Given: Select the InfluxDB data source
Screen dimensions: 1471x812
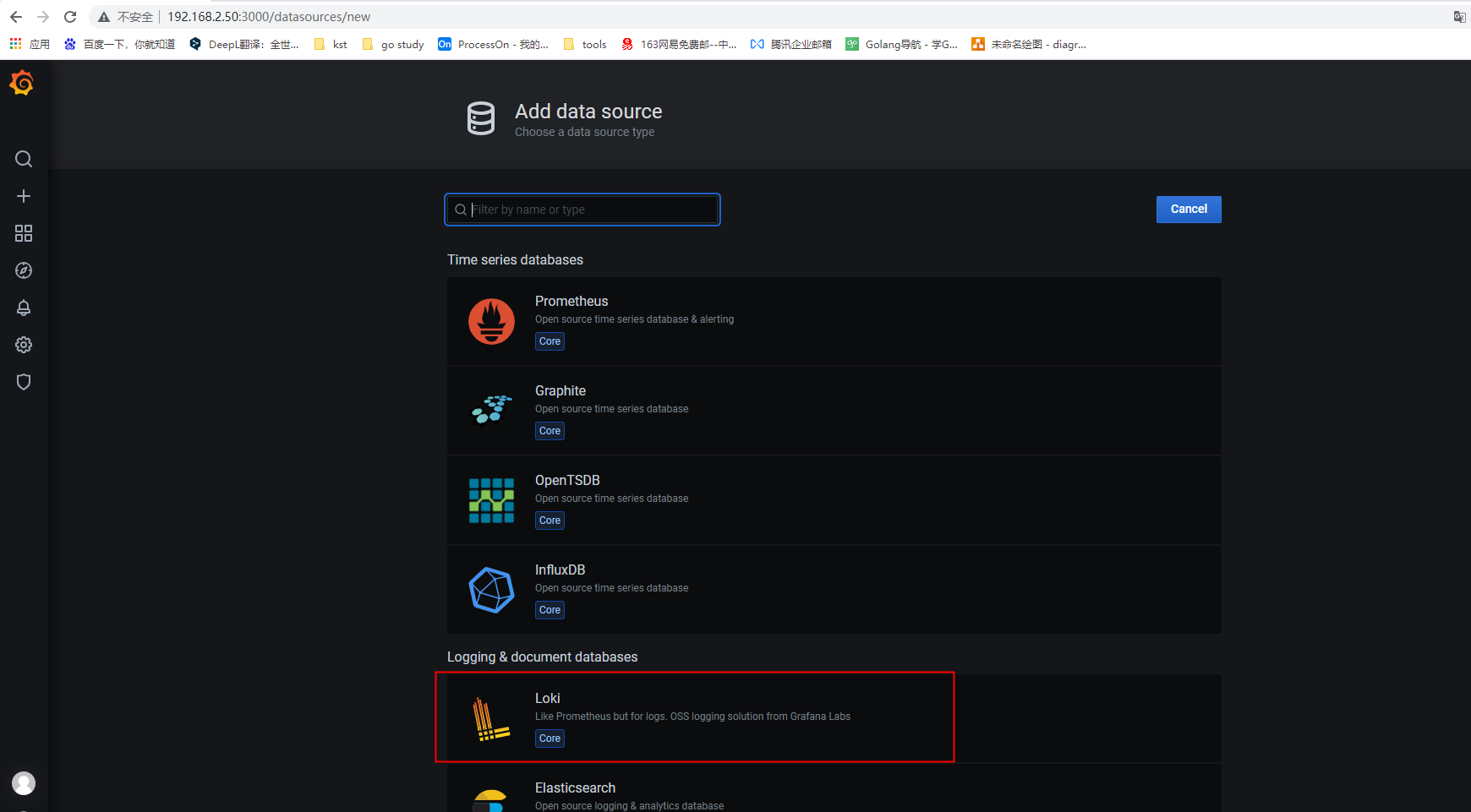Looking at the screenshot, I should (834, 590).
